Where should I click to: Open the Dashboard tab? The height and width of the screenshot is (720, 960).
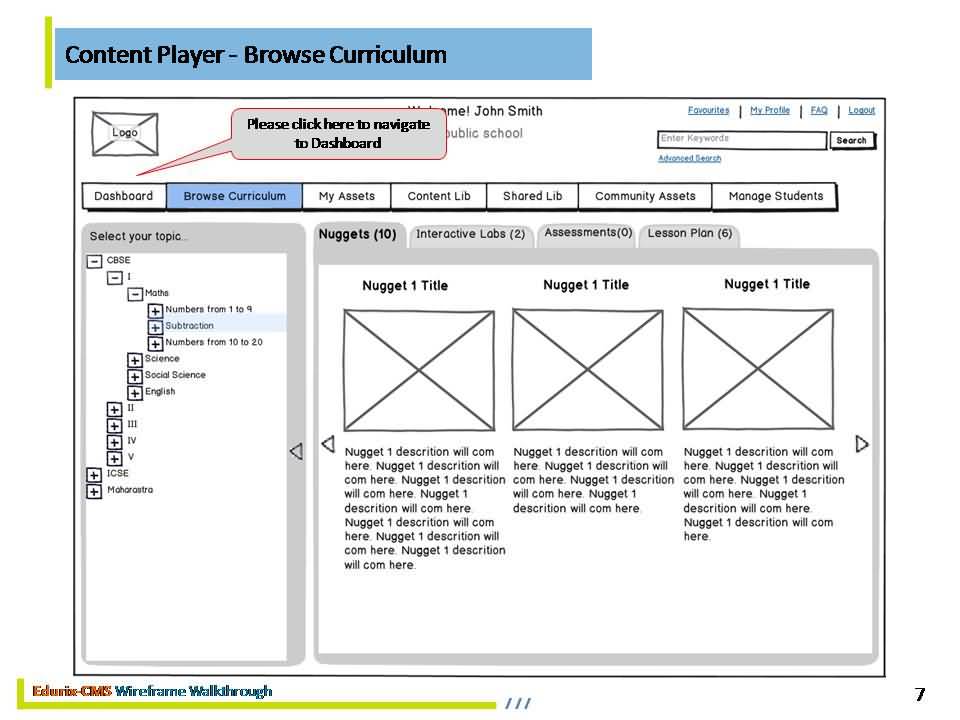coord(124,196)
